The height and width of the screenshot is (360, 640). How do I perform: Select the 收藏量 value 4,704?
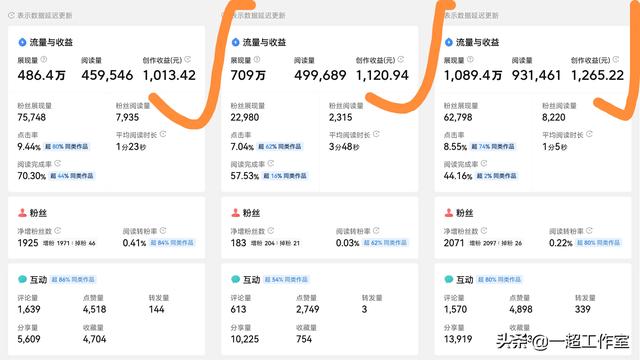pyautogui.click(x=94, y=339)
